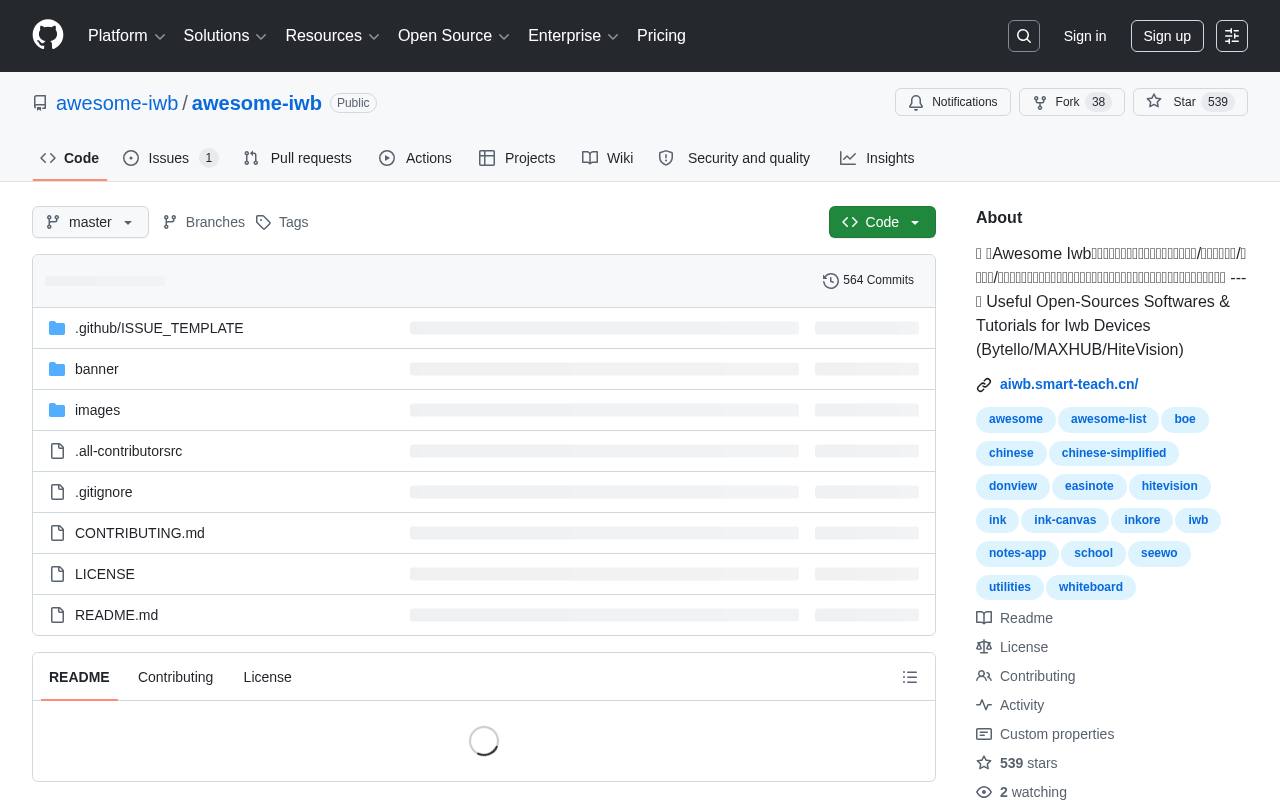Switch to the Actions tab

pos(415,158)
